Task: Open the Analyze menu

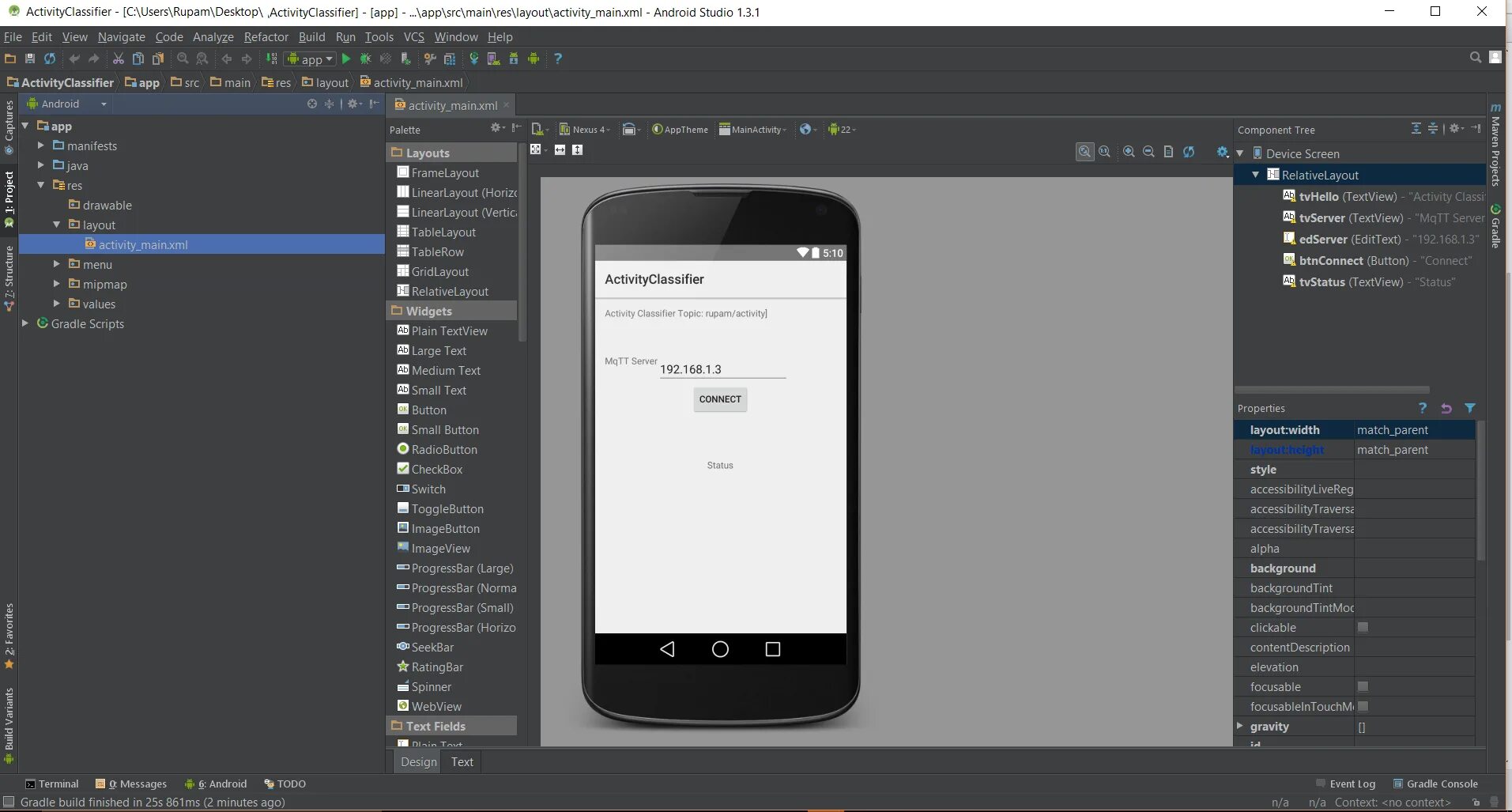Action: pos(213,36)
